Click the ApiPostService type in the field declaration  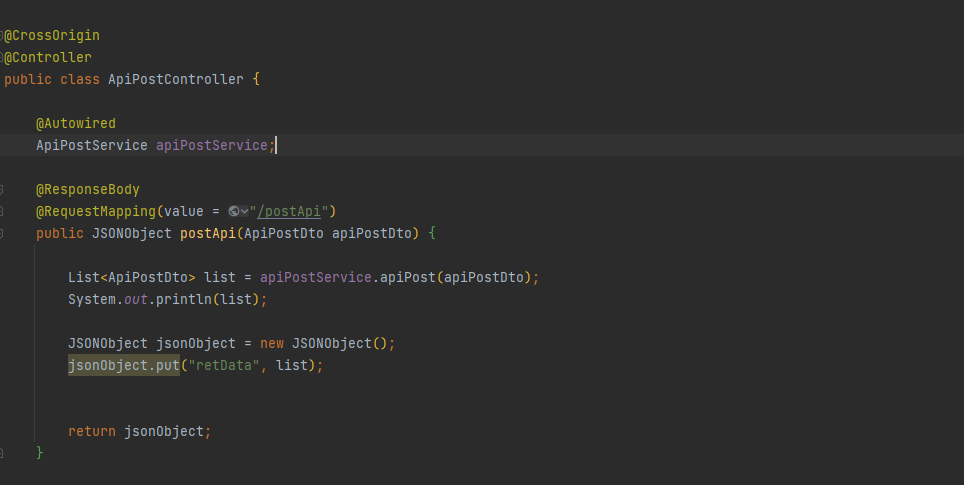click(x=92, y=146)
